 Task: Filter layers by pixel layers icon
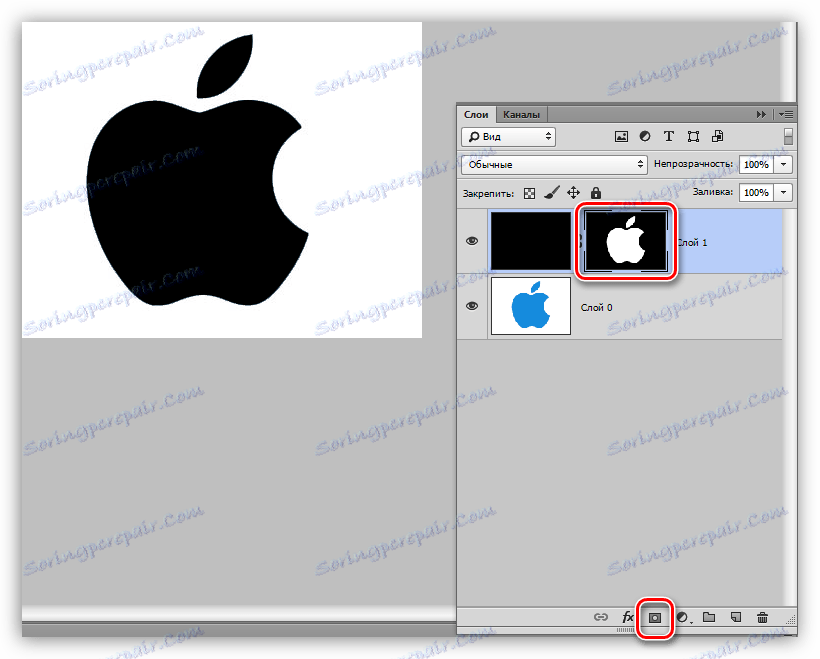click(x=621, y=137)
